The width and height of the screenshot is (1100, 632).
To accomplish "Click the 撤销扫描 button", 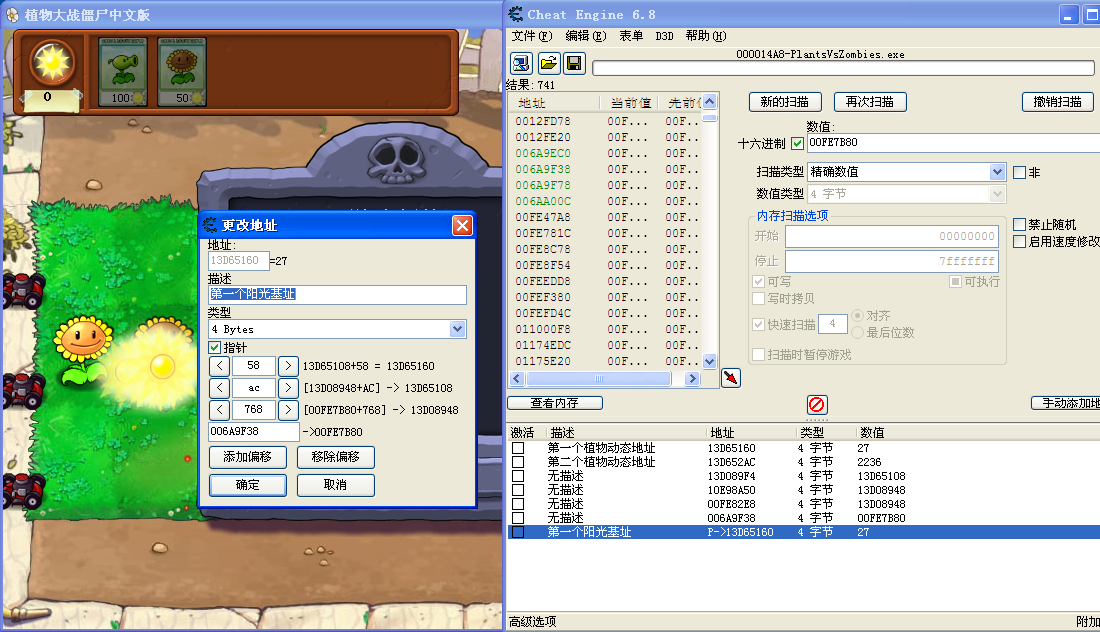I will tap(1057, 102).
